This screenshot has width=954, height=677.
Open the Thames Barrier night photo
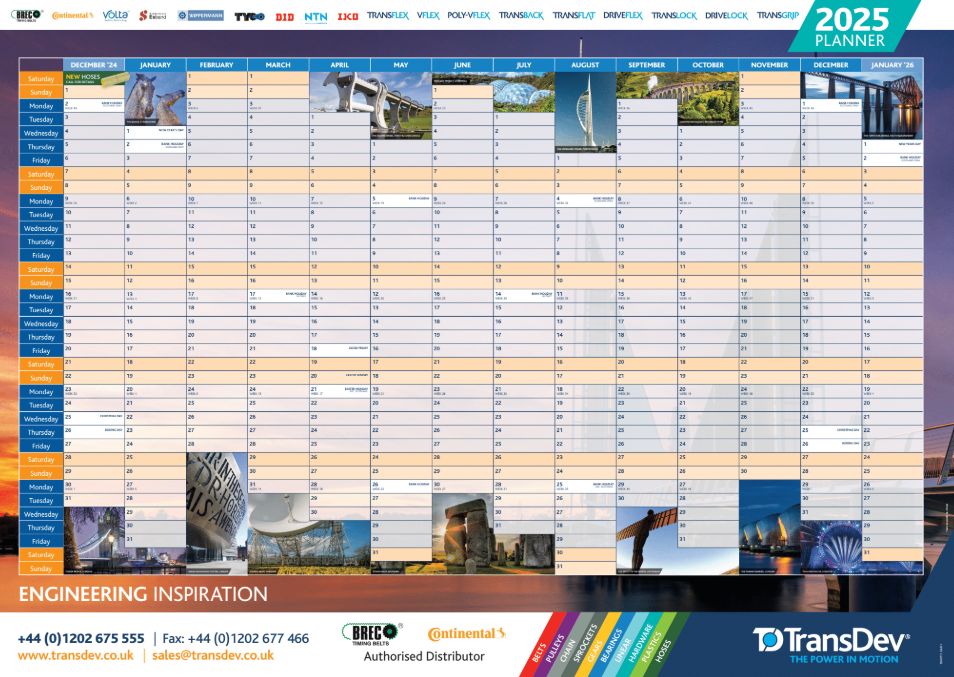[770, 527]
